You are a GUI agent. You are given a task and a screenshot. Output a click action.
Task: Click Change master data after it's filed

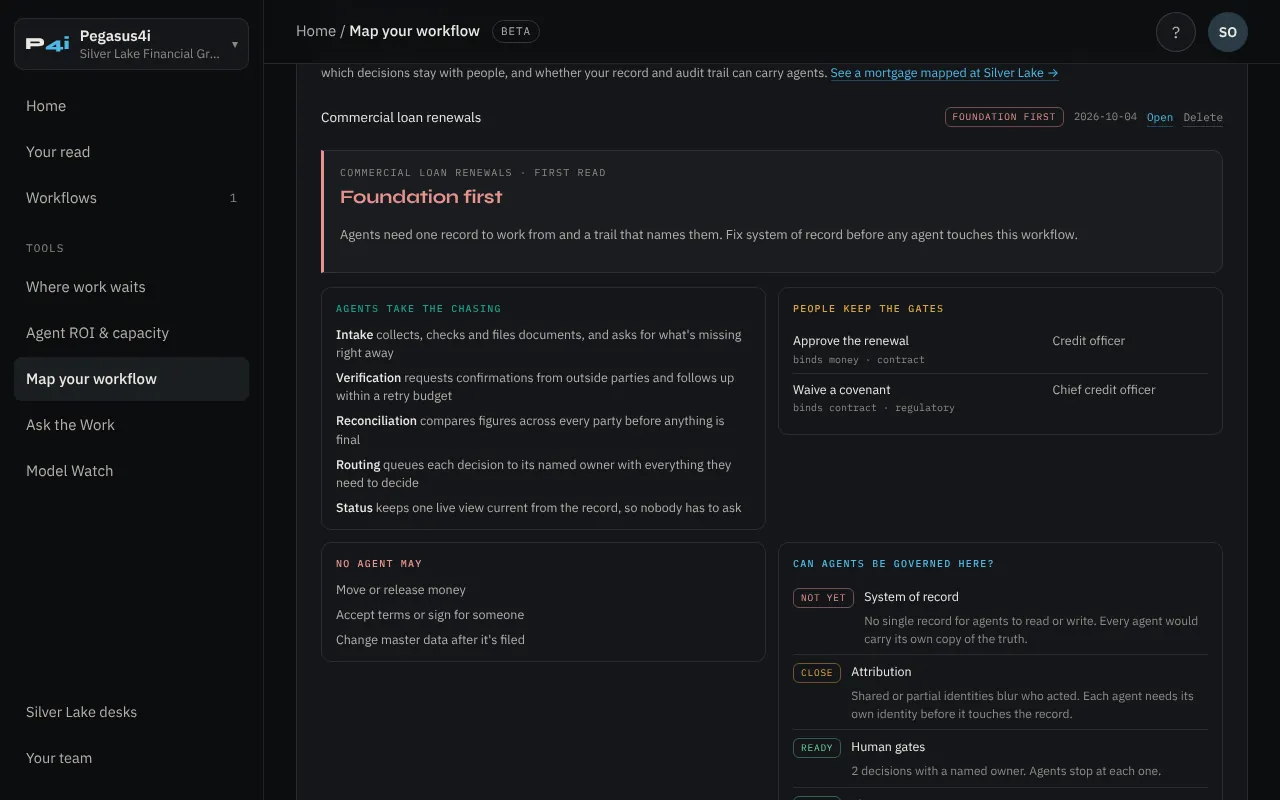point(430,640)
